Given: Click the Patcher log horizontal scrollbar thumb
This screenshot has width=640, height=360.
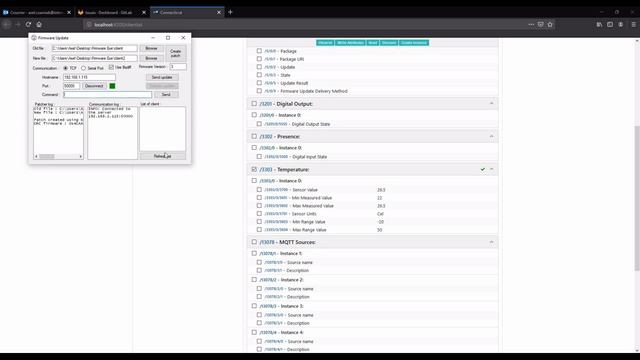Looking at the screenshot, I should tap(47, 156).
